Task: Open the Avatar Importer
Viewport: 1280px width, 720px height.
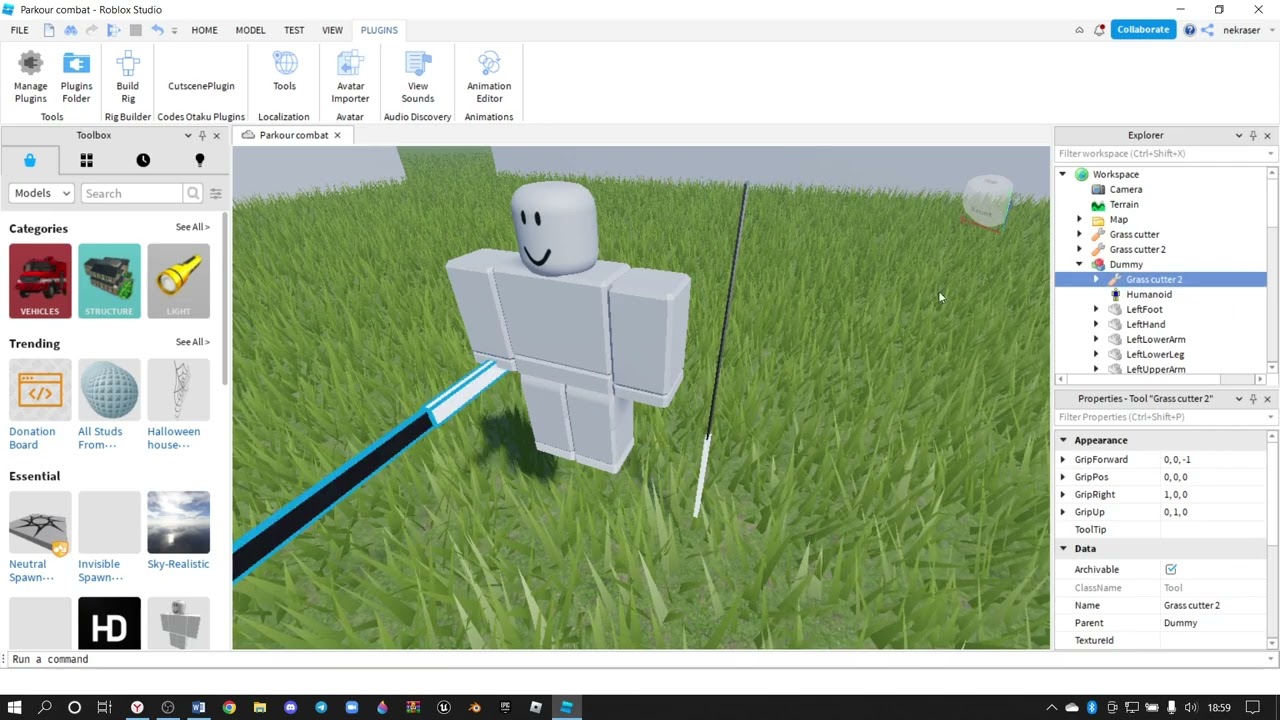Action: coord(350,78)
